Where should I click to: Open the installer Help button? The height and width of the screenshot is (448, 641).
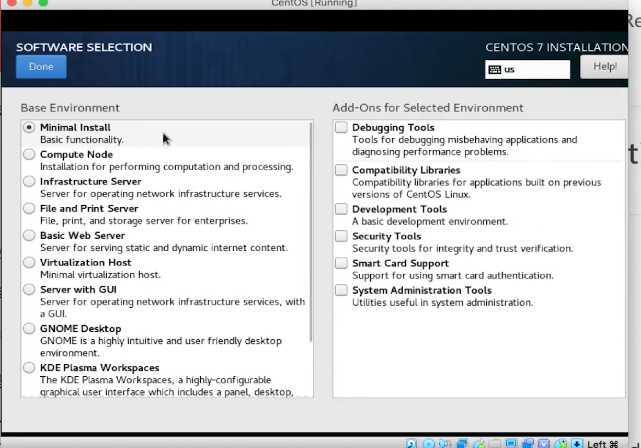click(604, 67)
